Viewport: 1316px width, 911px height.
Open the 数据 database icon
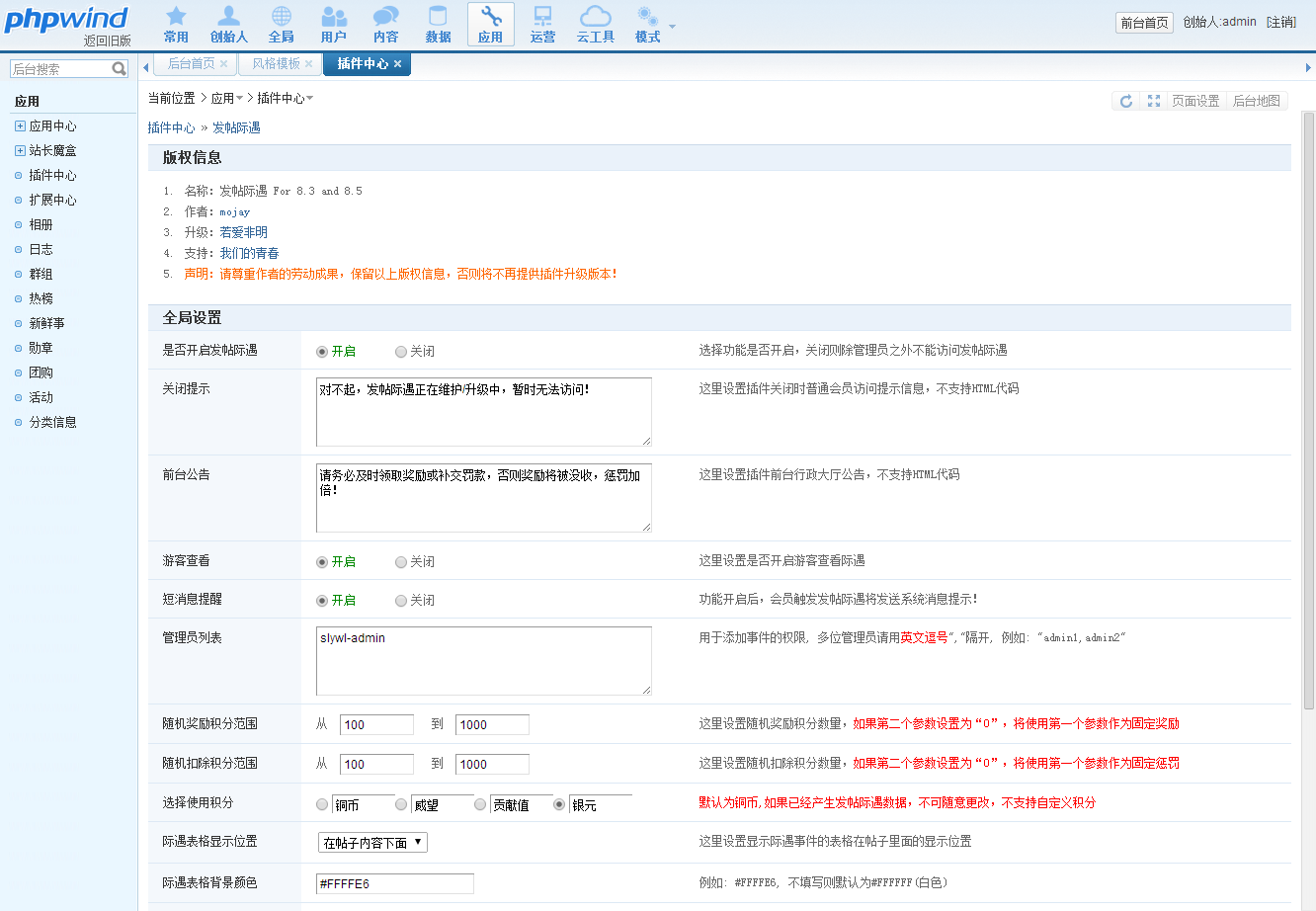tap(439, 24)
